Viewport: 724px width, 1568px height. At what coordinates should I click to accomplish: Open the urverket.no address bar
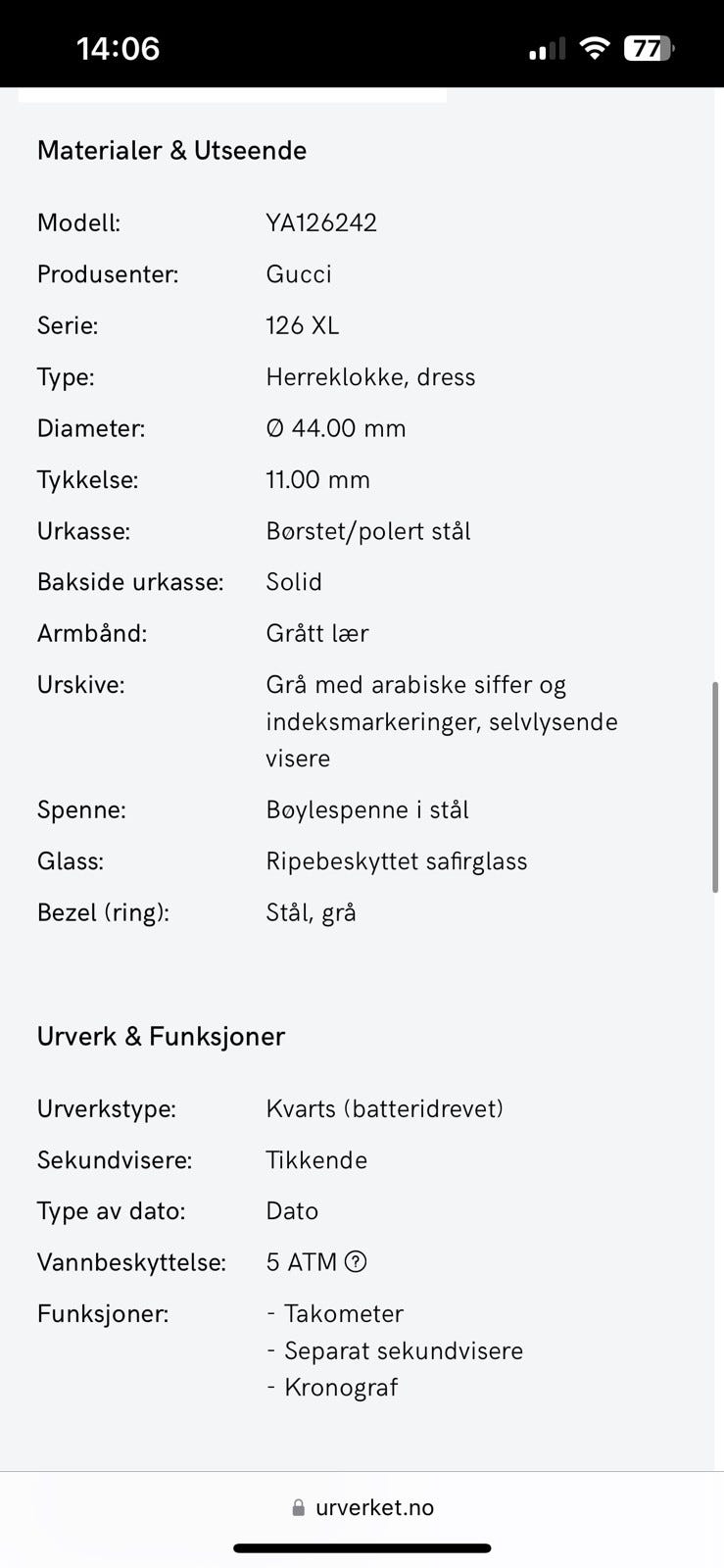pyautogui.click(x=375, y=1507)
